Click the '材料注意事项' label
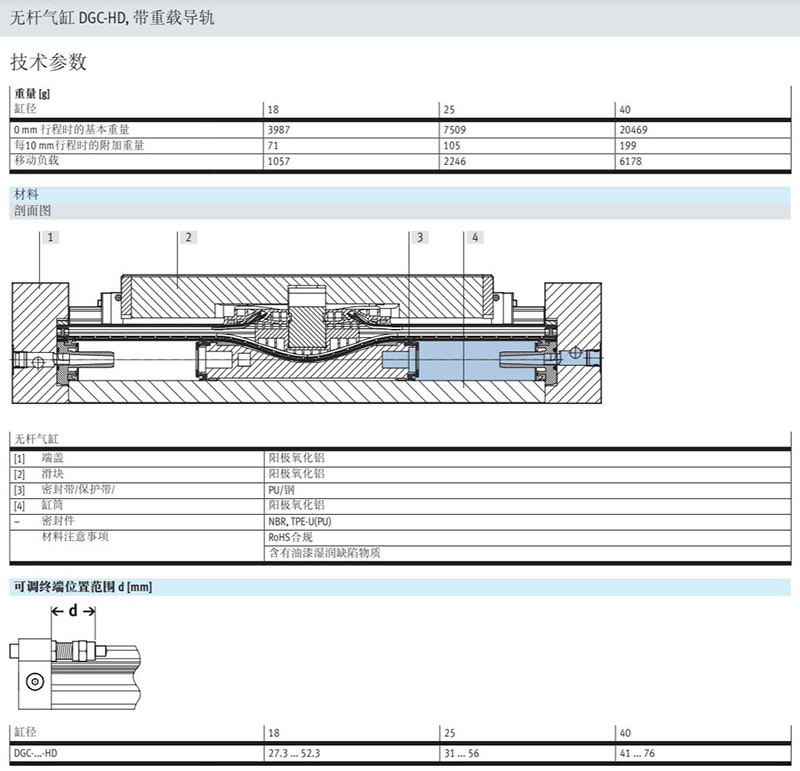This screenshot has width=800, height=771. (x=75, y=537)
